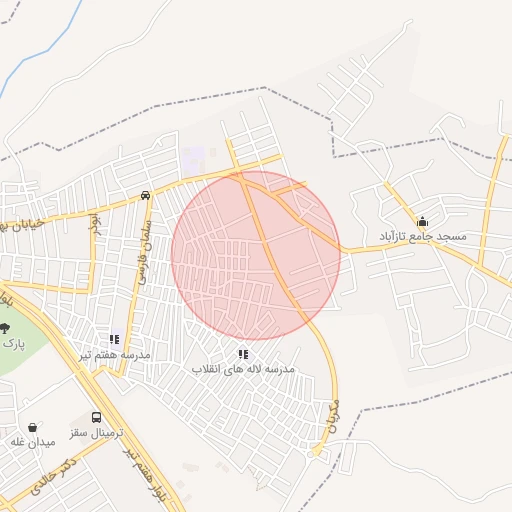Click the پارک label on the green area
This screenshot has height=512, width=512.
coord(14,344)
